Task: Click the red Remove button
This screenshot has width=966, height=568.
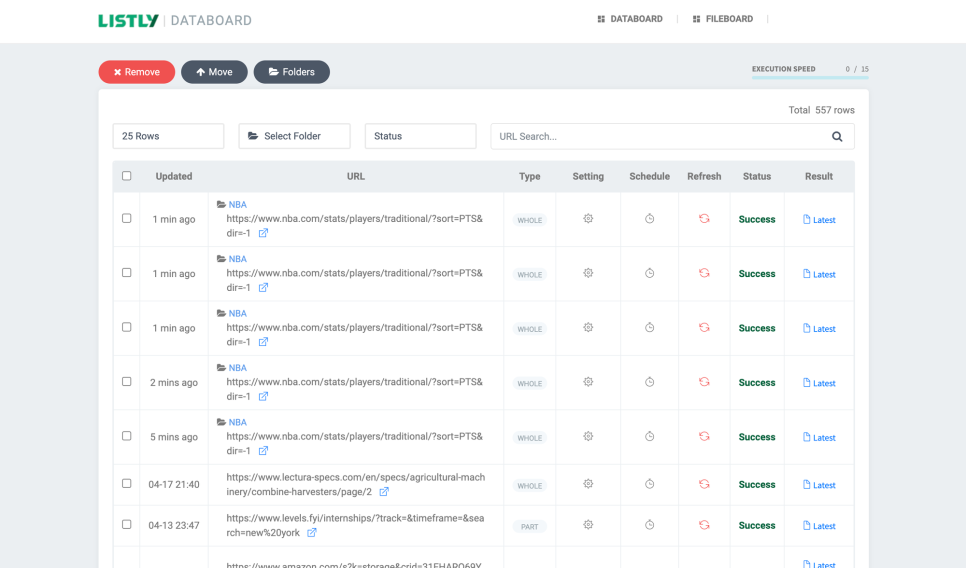Action: (x=137, y=72)
